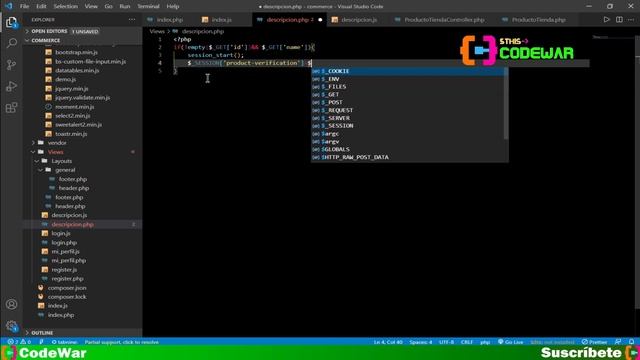Image resolution: width=640 pixels, height=360 pixels.
Task: Click Views breadcrumb above editor
Action: (x=157, y=31)
